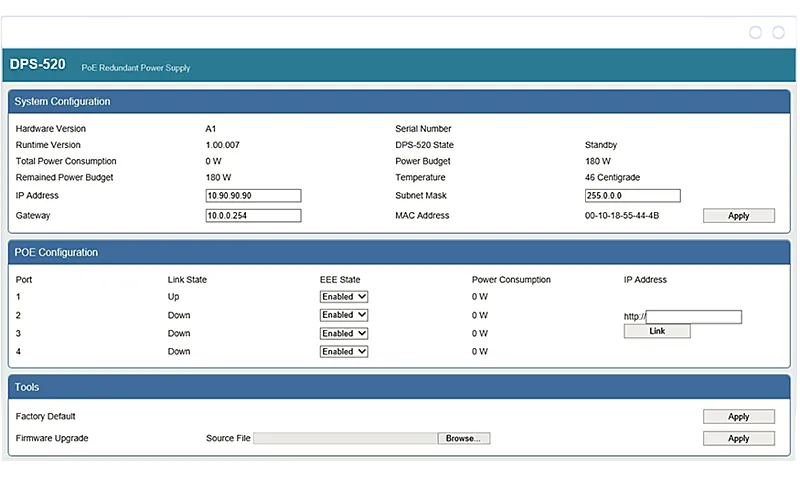Image resolution: width=800 pixels, height=487 pixels.
Task: Click the Link State value Down for port 3
Action: point(179,334)
